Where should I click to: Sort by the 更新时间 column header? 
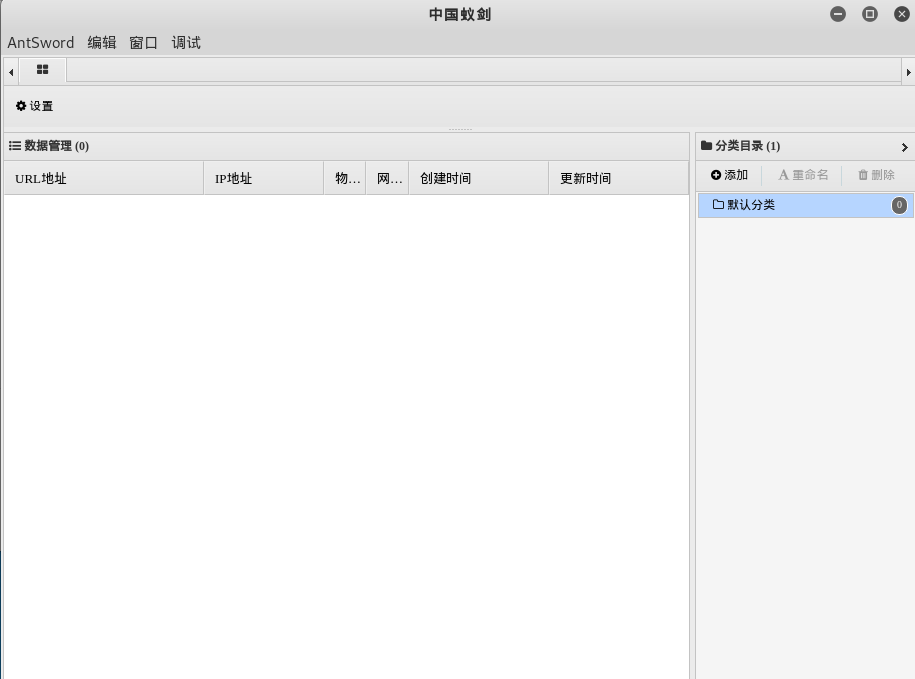(x=619, y=178)
